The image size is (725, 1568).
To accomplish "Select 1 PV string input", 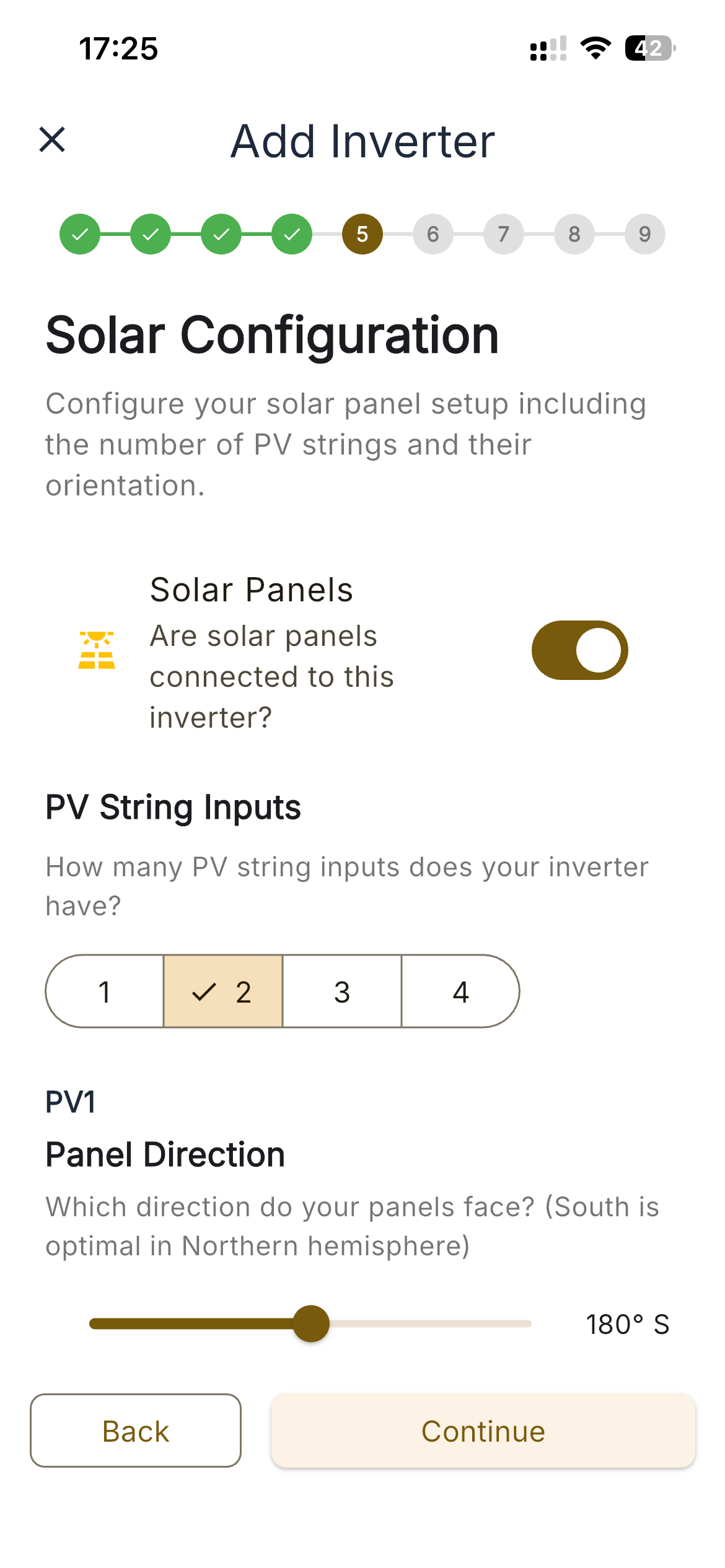I will click(104, 991).
